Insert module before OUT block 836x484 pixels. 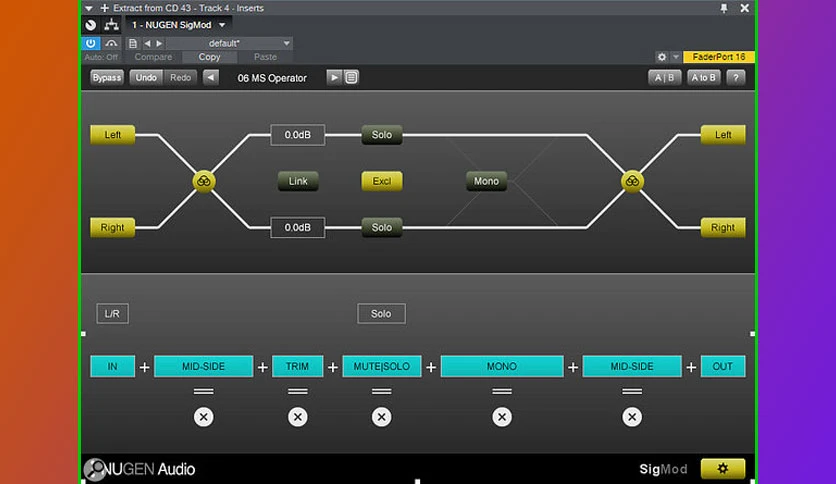pyautogui.click(x=691, y=367)
